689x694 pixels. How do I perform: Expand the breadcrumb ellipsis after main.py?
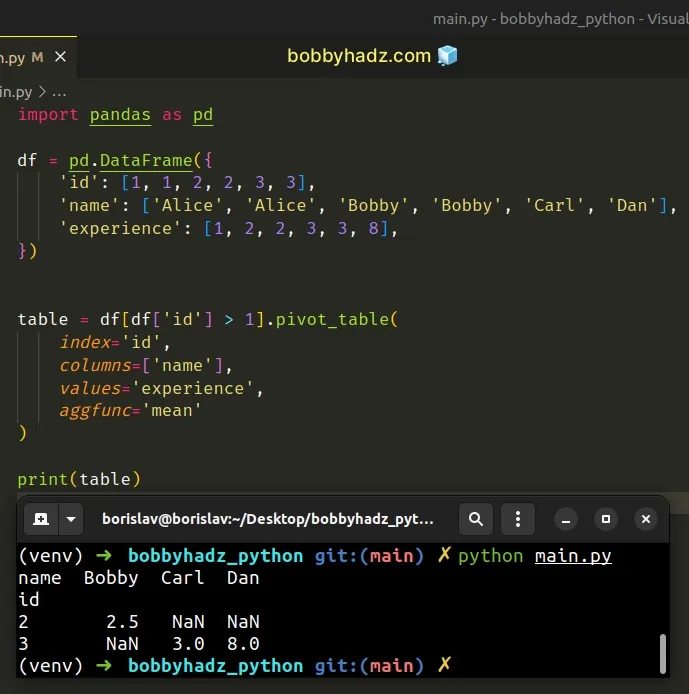click(x=59, y=91)
